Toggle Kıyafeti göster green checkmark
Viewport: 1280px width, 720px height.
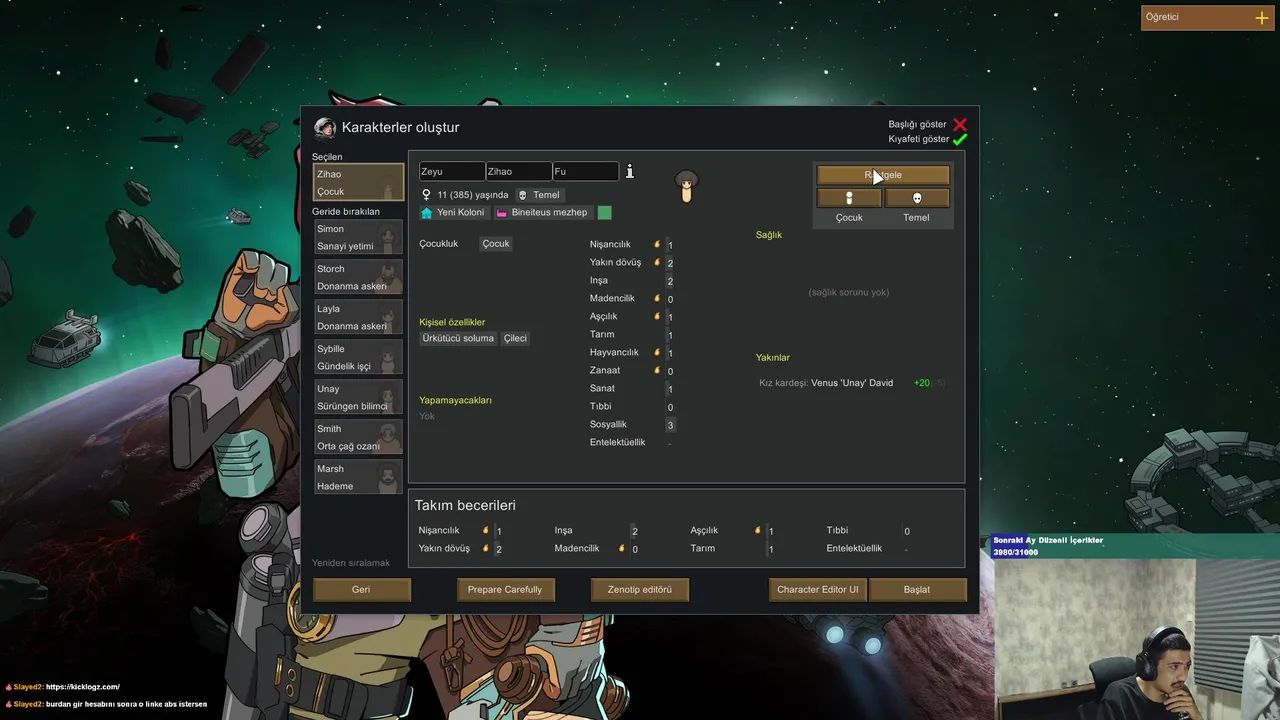(x=960, y=139)
